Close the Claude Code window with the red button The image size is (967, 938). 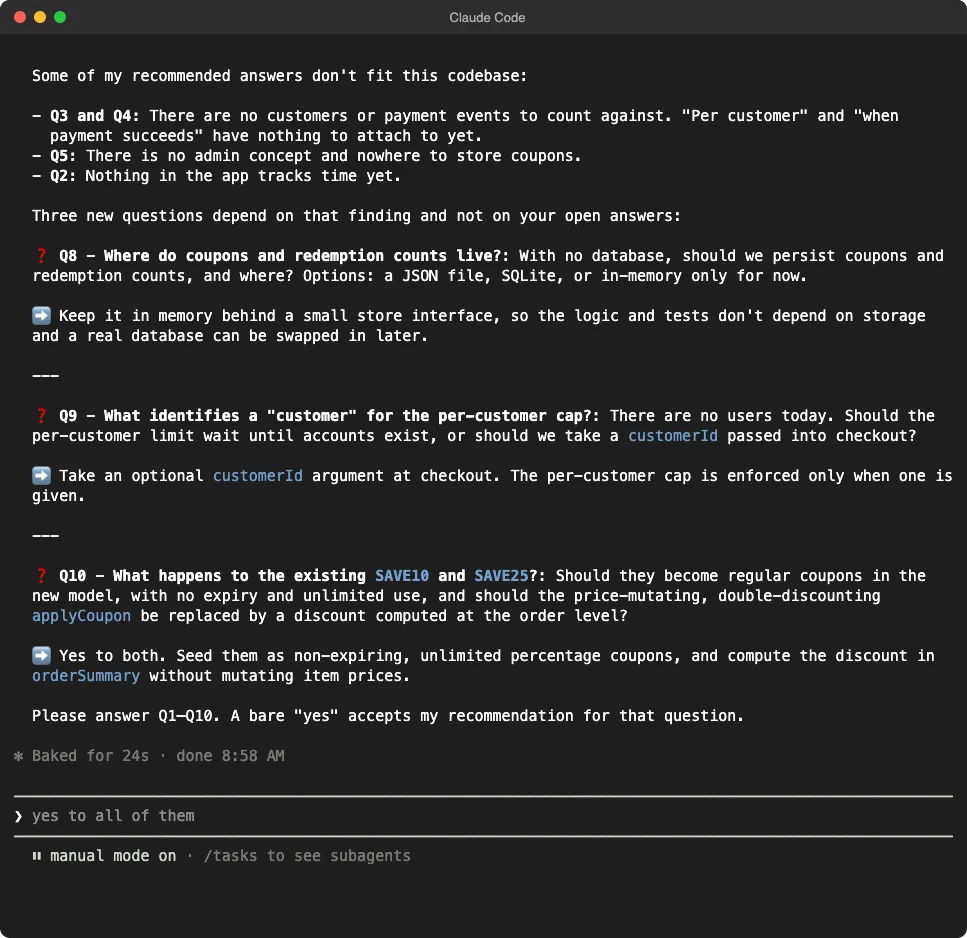point(20,17)
